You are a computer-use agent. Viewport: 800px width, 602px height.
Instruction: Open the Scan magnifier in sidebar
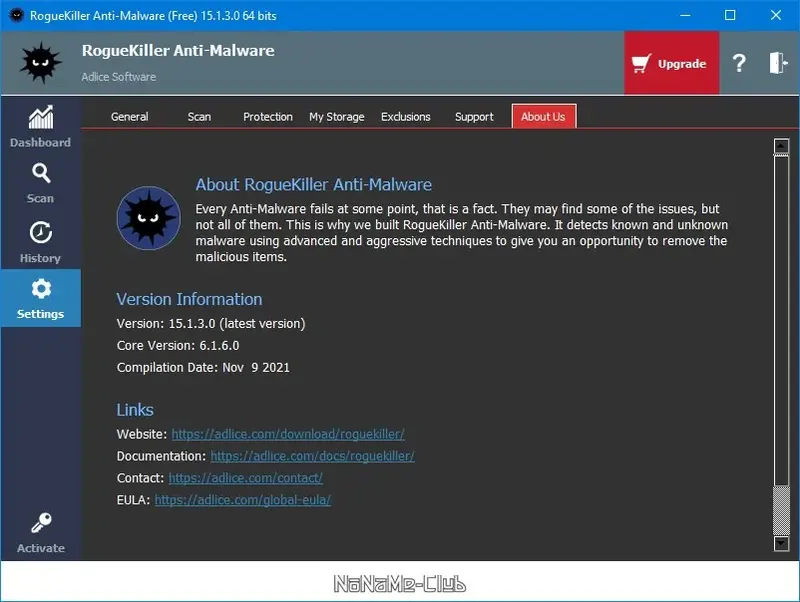[40, 183]
